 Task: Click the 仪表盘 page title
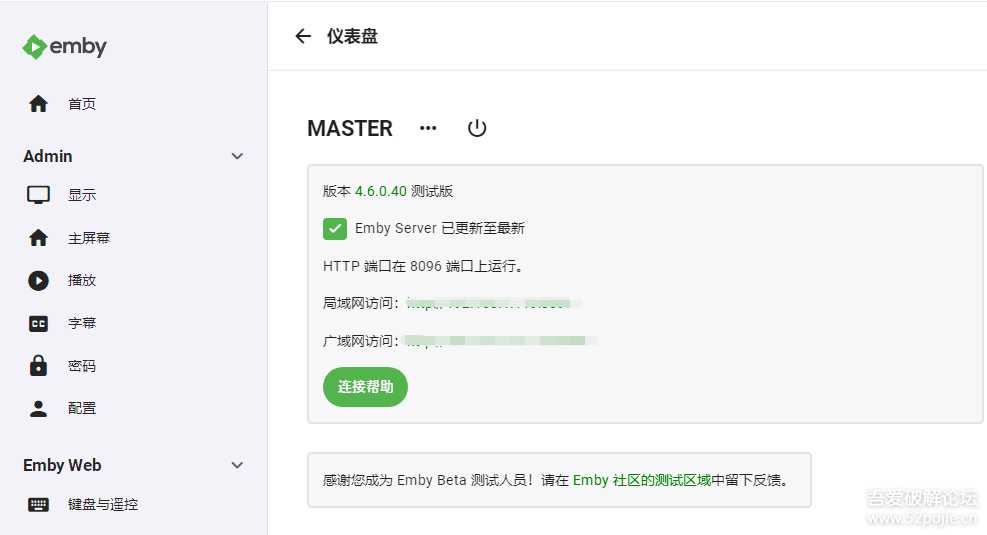tap(352, 37)
